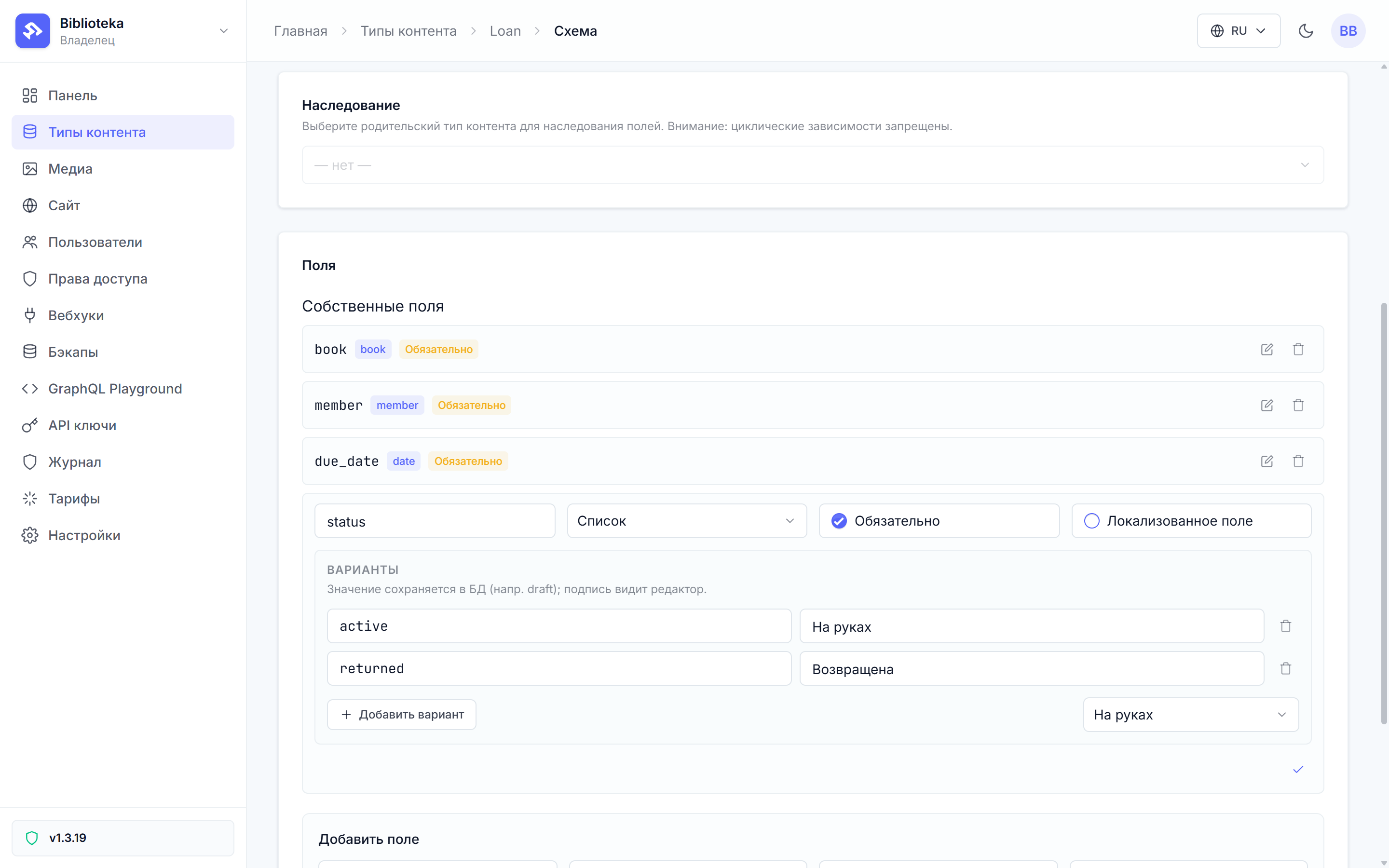Go to Loan breadcrumb link
This screenshot has height=868, width=1389.
(x=505, y=31)
